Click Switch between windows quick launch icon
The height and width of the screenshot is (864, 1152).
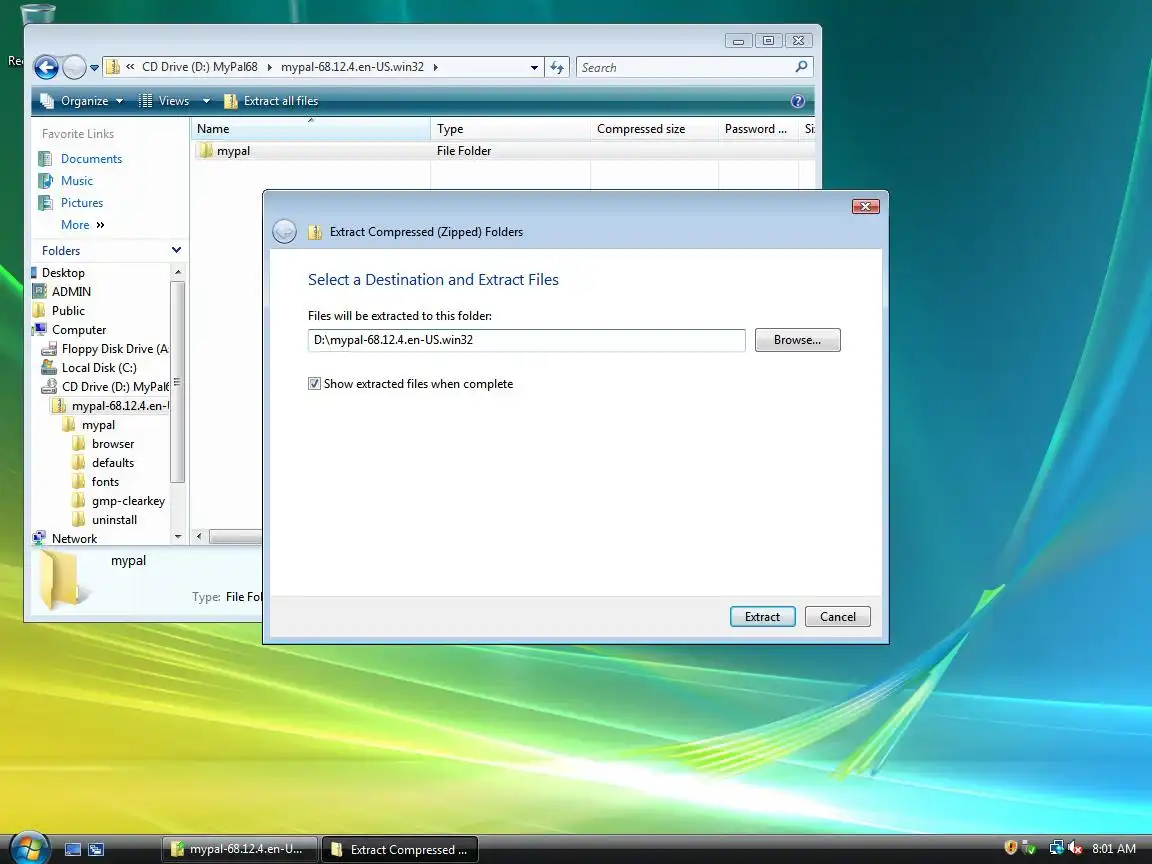click(96, 849)
